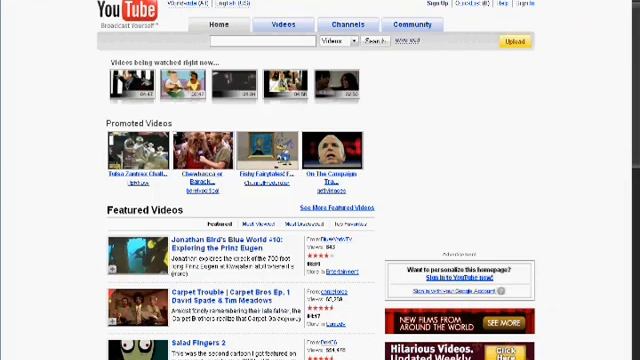
Task: Open the English (US) language selector
Action: point(233,3)
